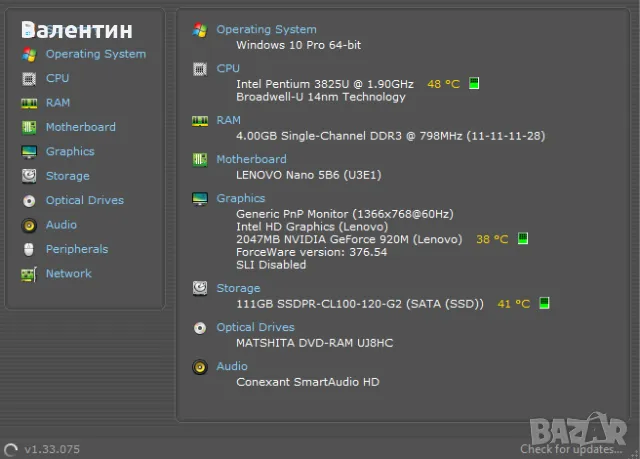Click the version number v1.33.075 in status bar
Screen dimensions: 640x459
pos(54,448)
